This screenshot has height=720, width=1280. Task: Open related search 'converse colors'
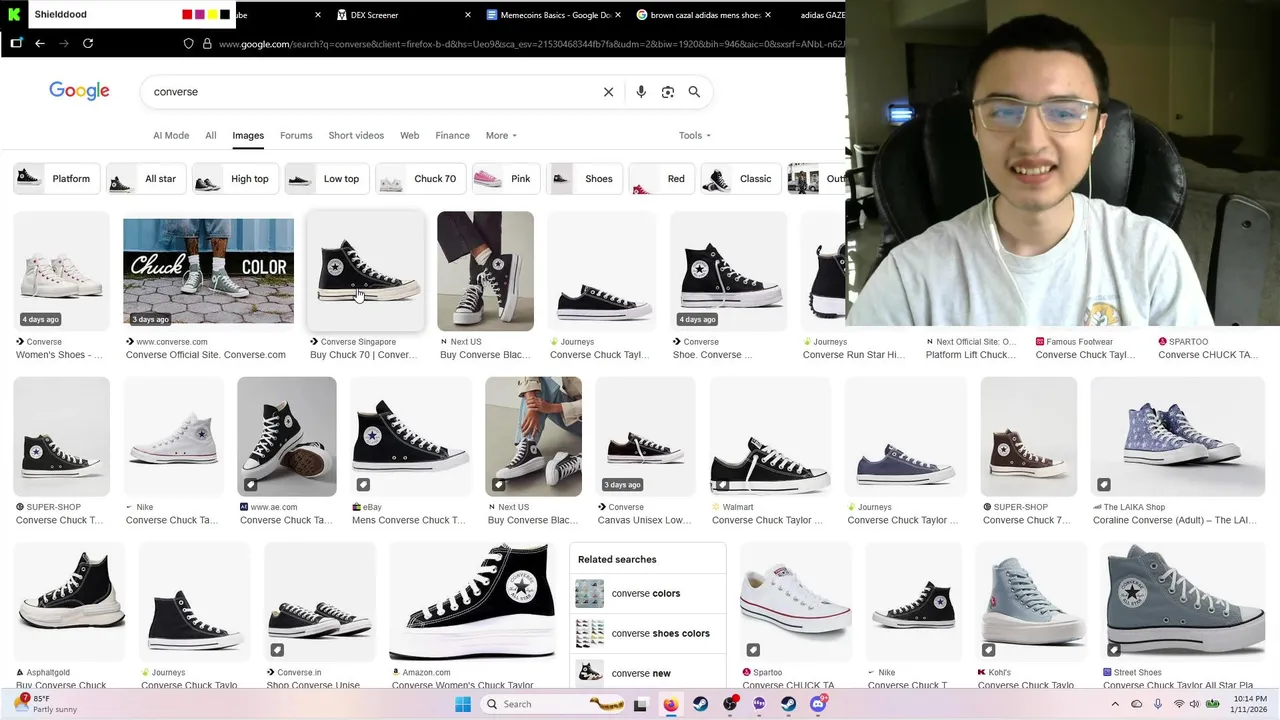648,593
